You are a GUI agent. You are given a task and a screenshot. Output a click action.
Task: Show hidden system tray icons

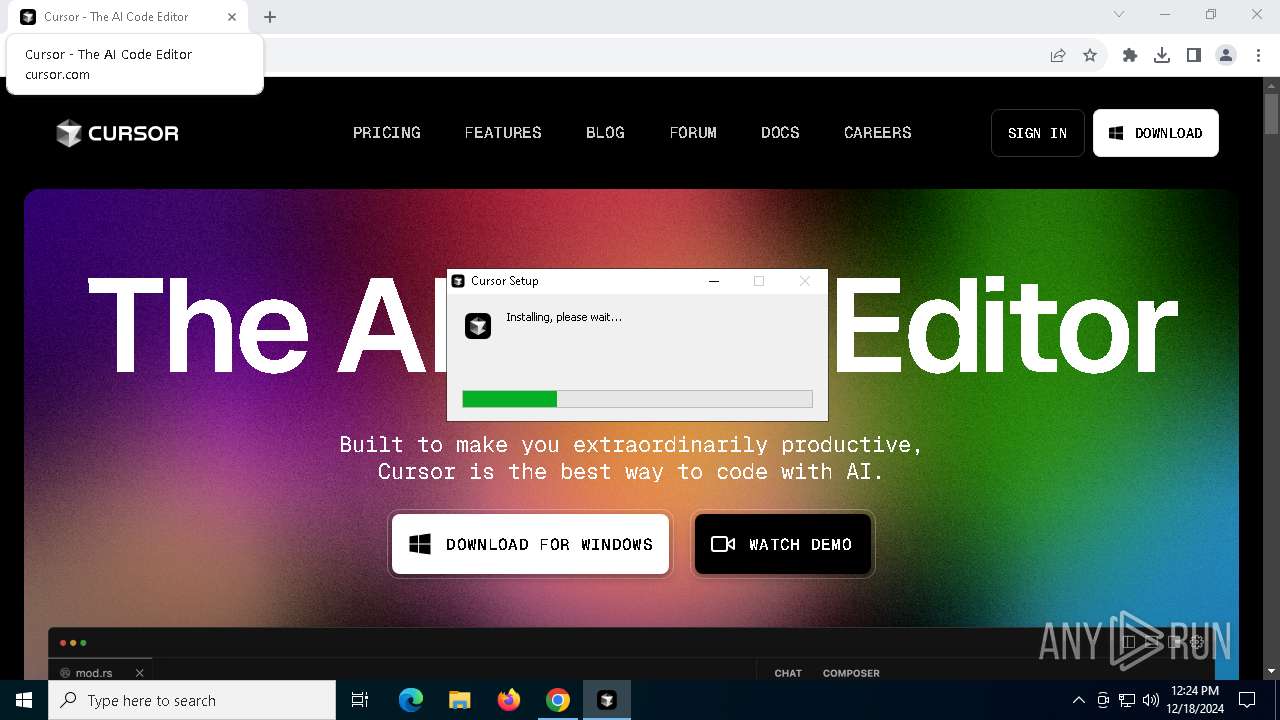coord(1078,700)
